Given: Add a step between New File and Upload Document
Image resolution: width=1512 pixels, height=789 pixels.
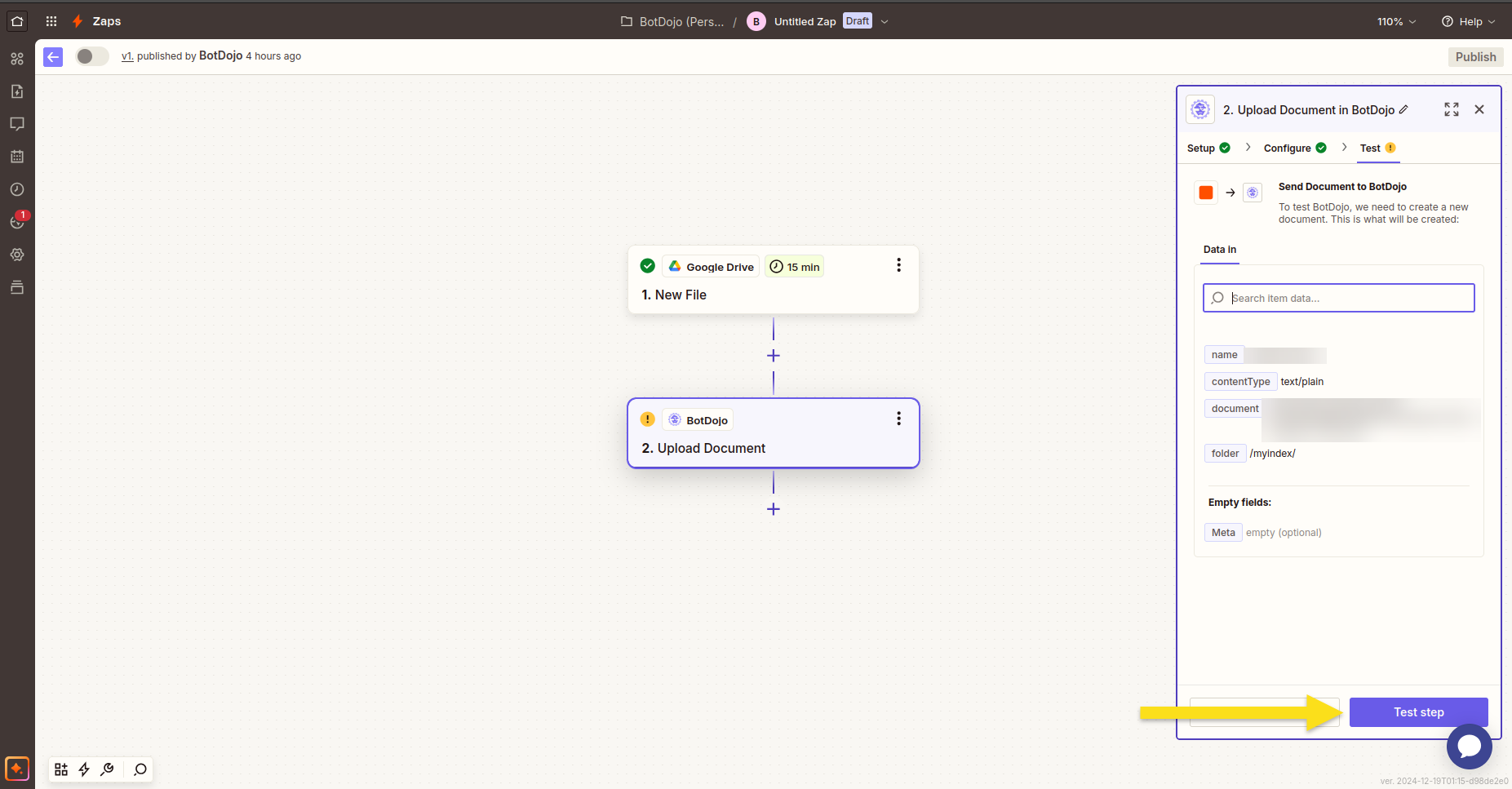Looking at the screenshot, I should point(774,356).
